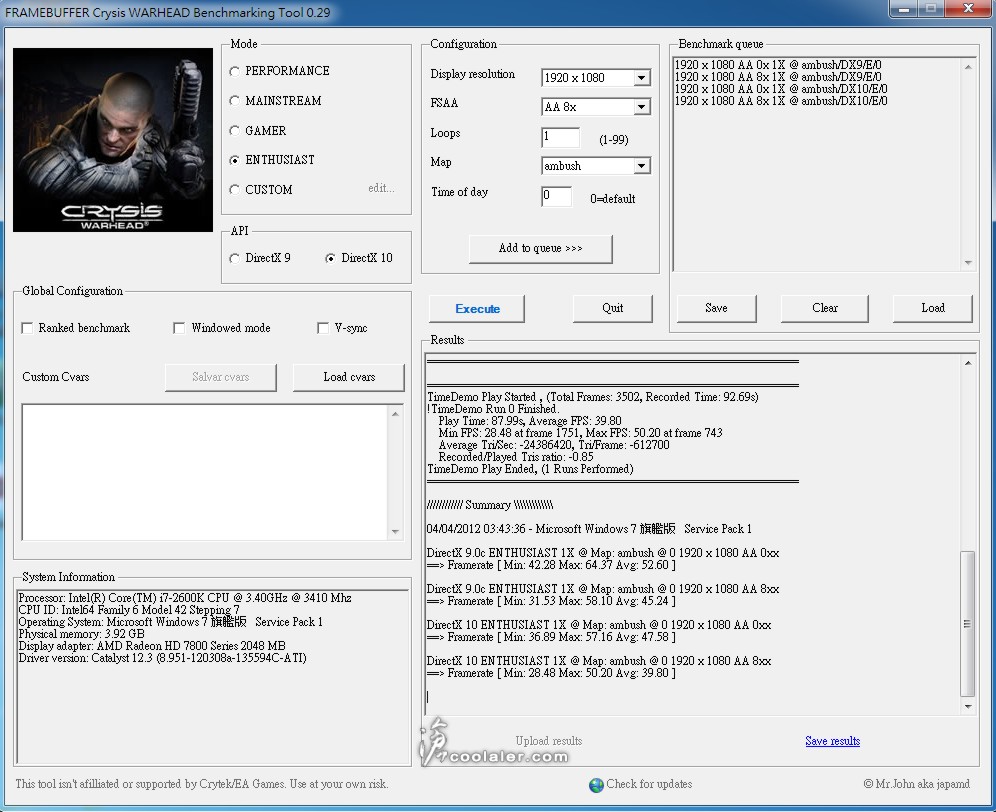Image resolution: width=996 pixels, height=812 pixels.
Task: Click the Results panel scrollbar thumb
Action: point(967,623)
